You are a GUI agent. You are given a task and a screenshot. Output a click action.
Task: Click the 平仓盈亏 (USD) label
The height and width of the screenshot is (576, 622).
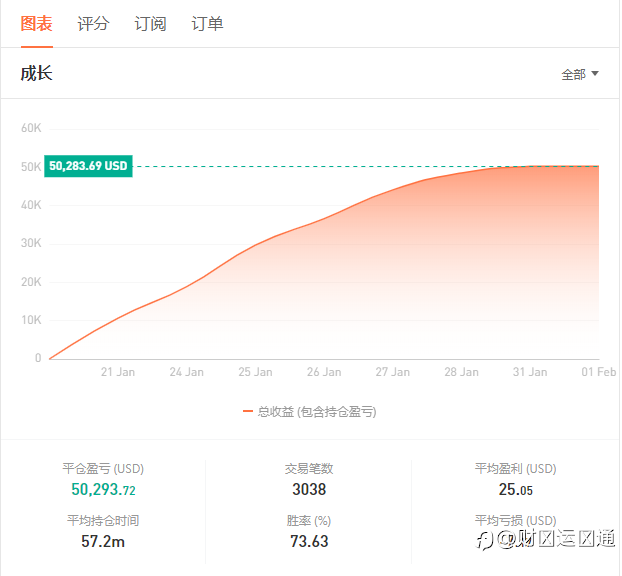tap(103, 469)
